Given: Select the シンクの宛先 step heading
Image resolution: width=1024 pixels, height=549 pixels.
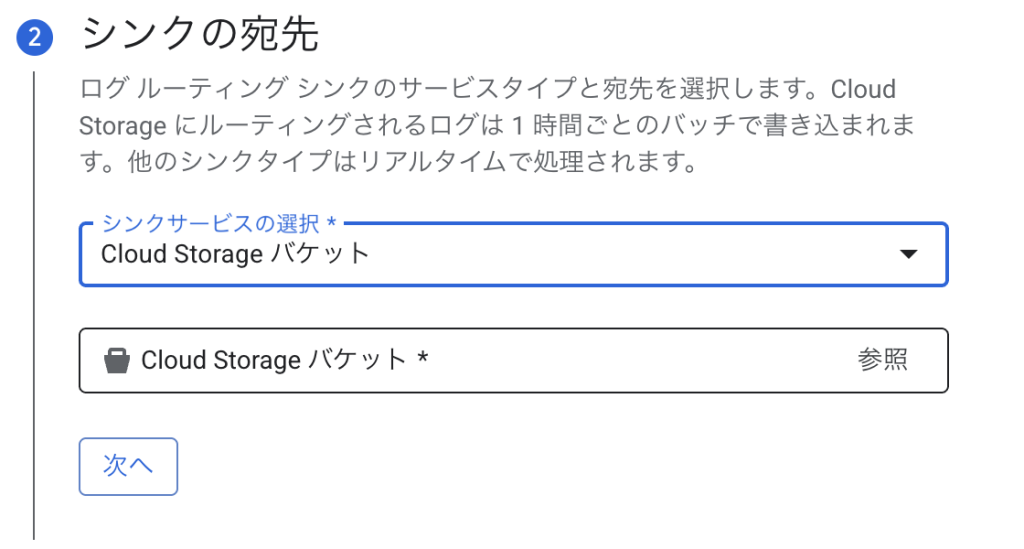Looking at the screenshot, I should tap(200, 34).
